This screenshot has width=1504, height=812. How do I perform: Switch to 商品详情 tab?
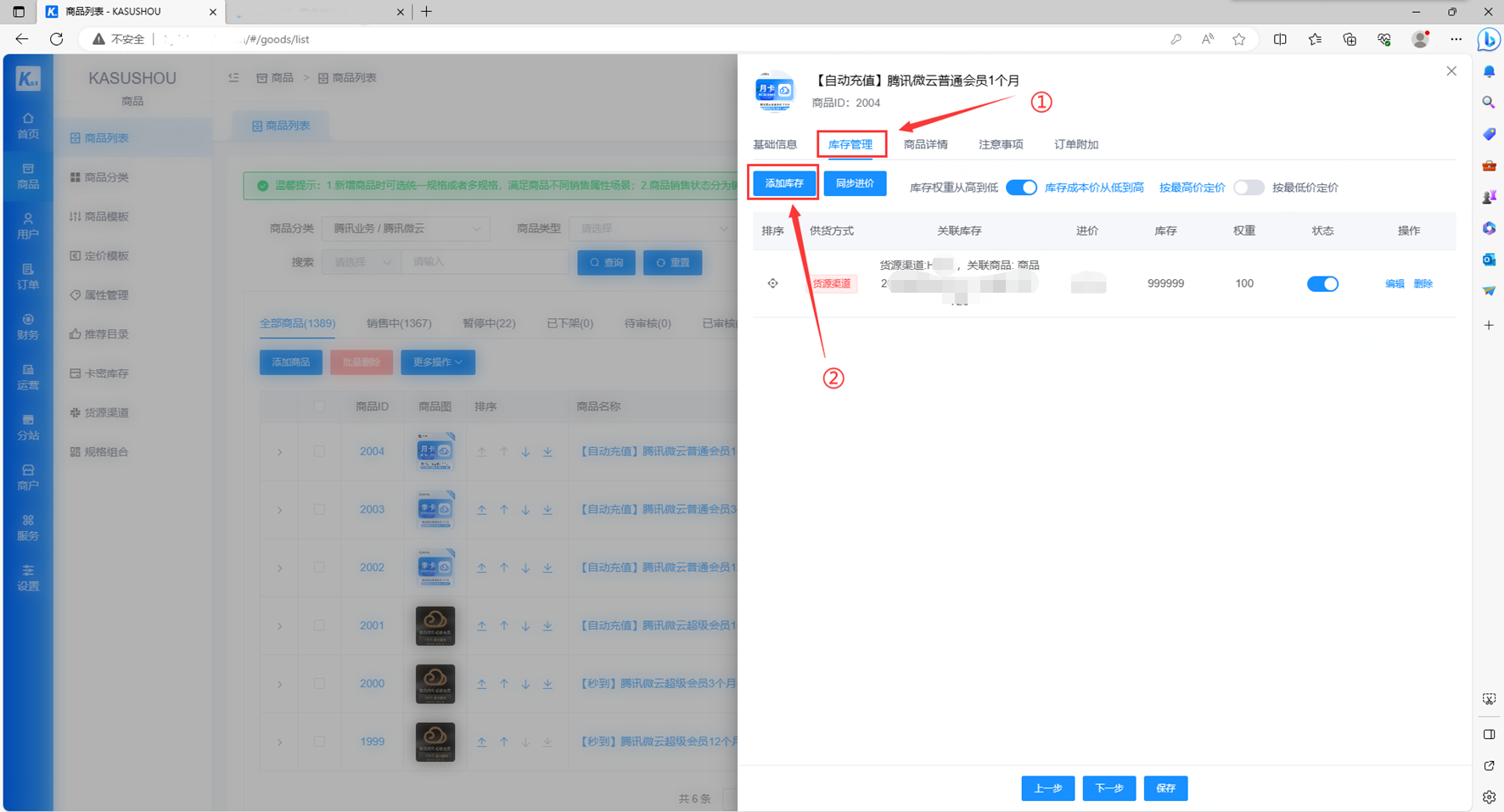(926, 144)
